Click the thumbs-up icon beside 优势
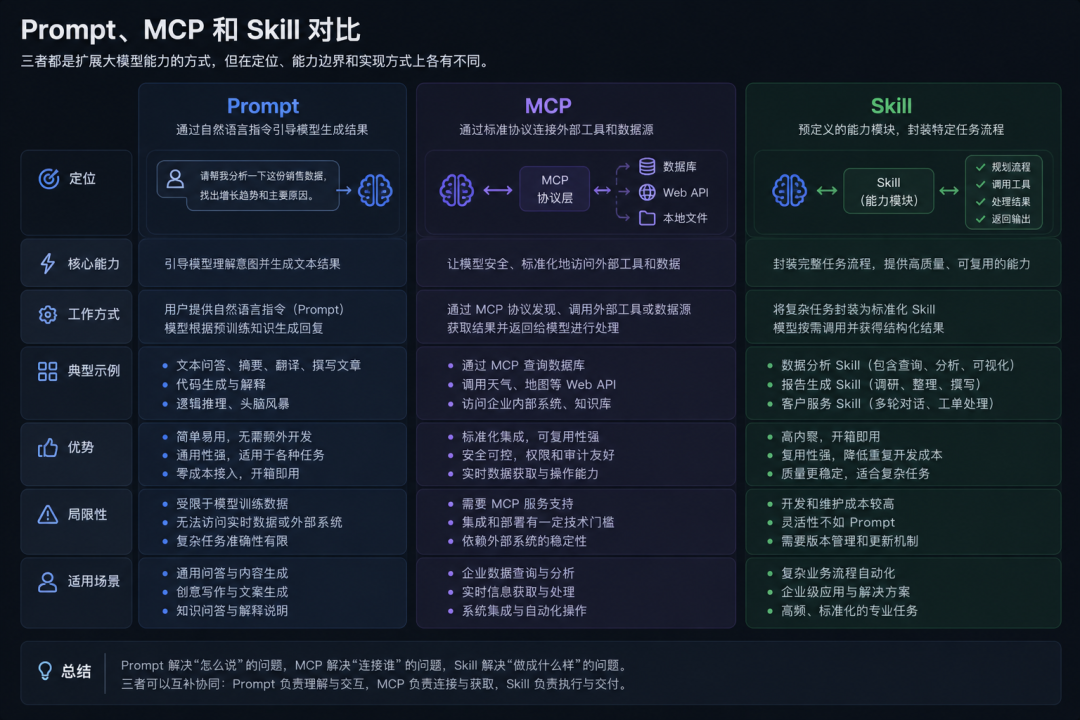The height and width of the screenshot is (720, 1080). (48, 447)
